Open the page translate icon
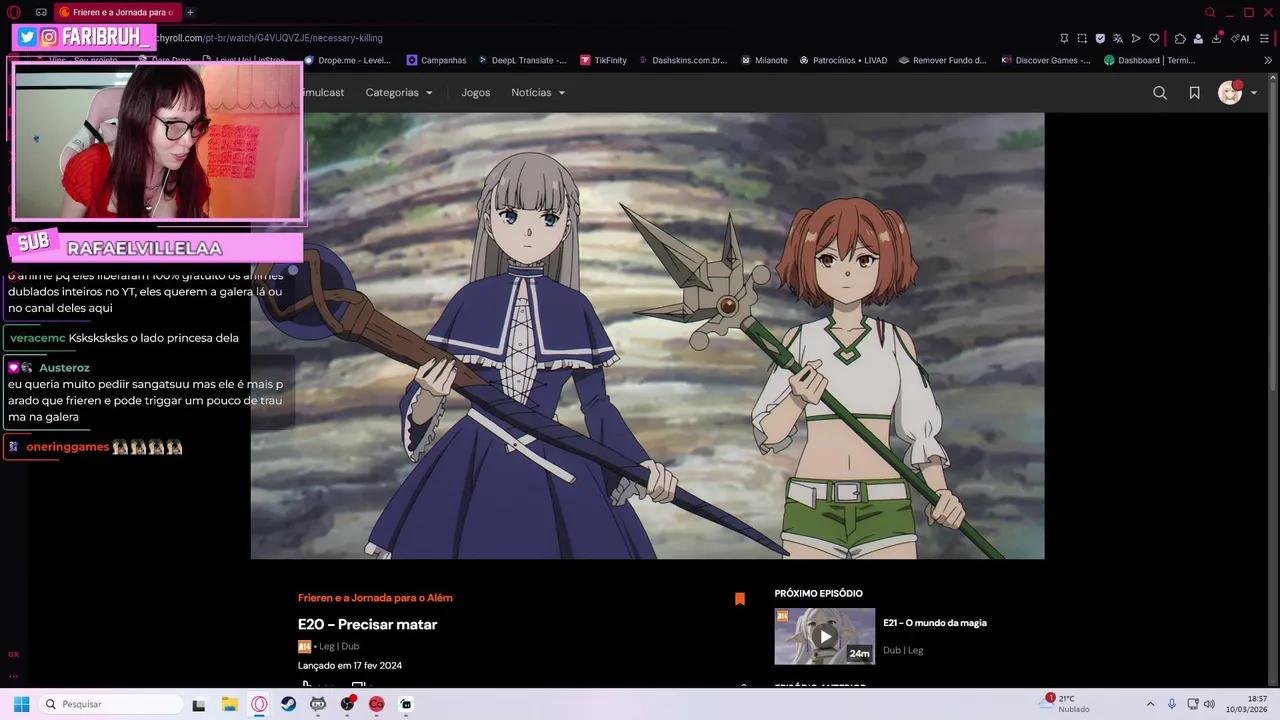The height and width of the screenshot is (720, 1280). (1118, 38)
